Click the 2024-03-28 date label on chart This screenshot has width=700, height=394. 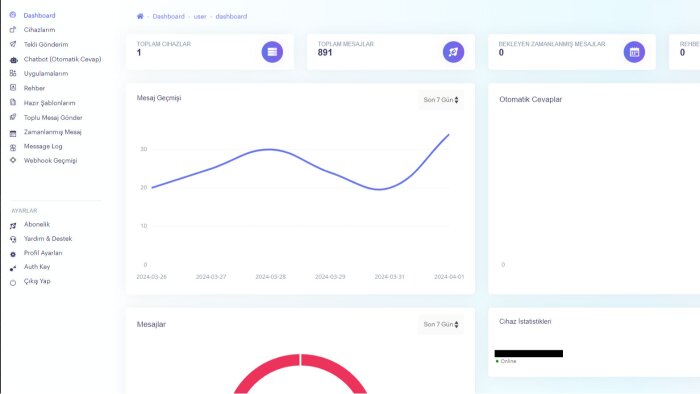tap(271, 277)
